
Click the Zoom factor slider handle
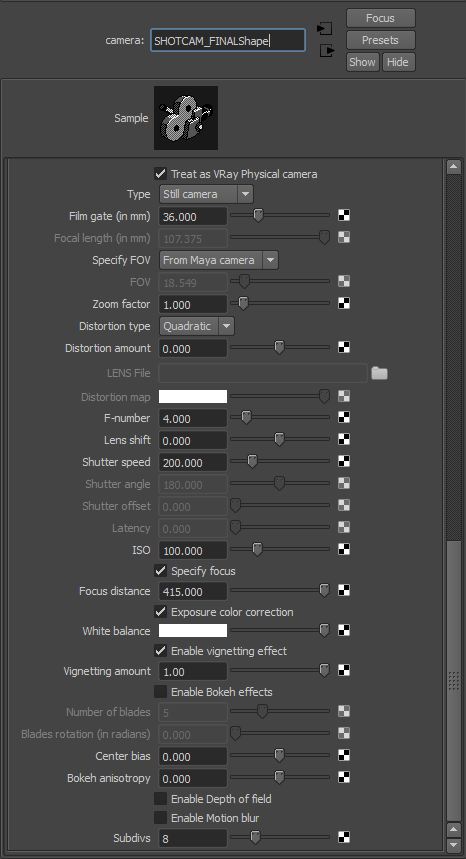243,303
